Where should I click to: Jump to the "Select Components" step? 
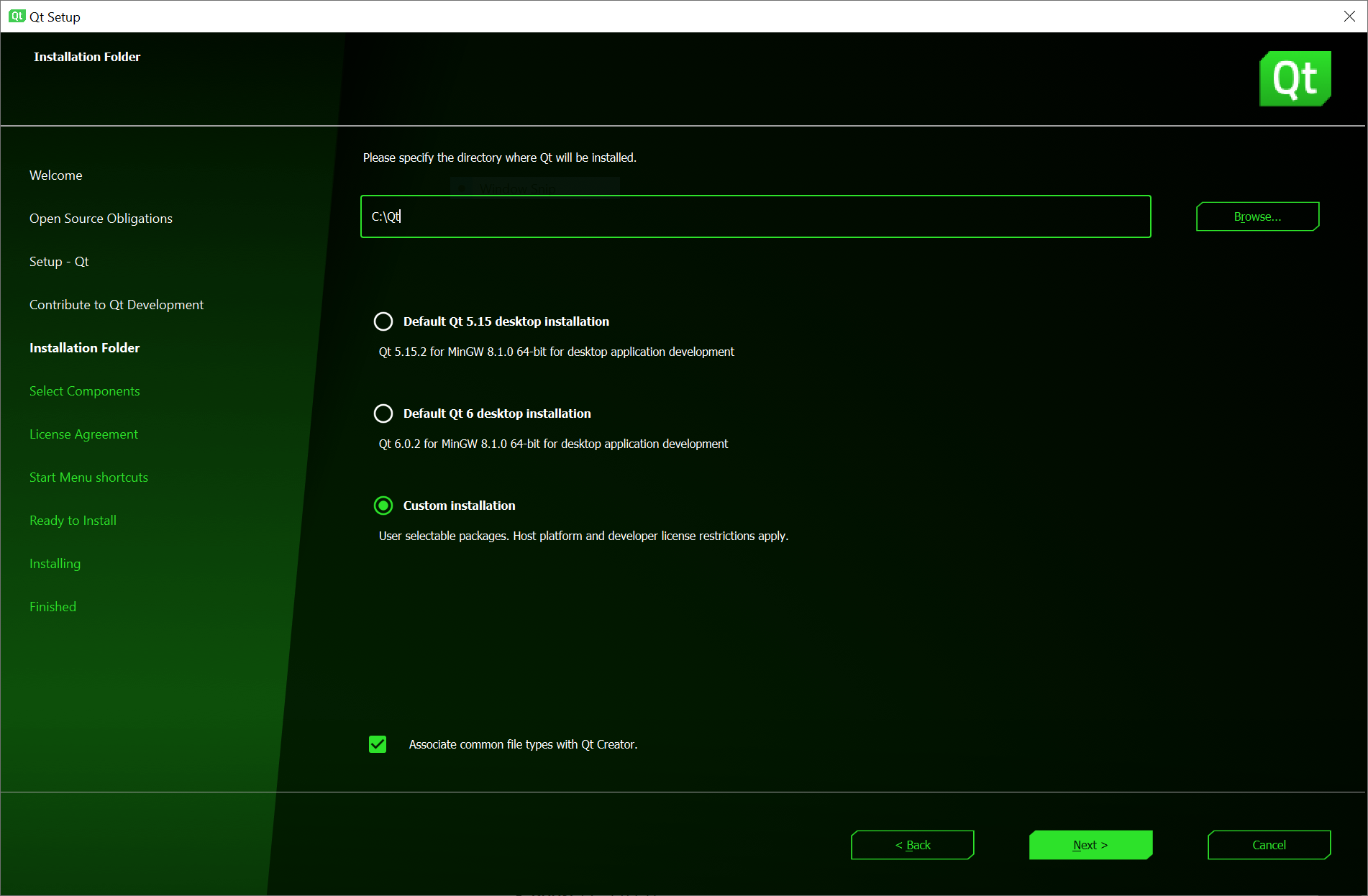[84, 390]
